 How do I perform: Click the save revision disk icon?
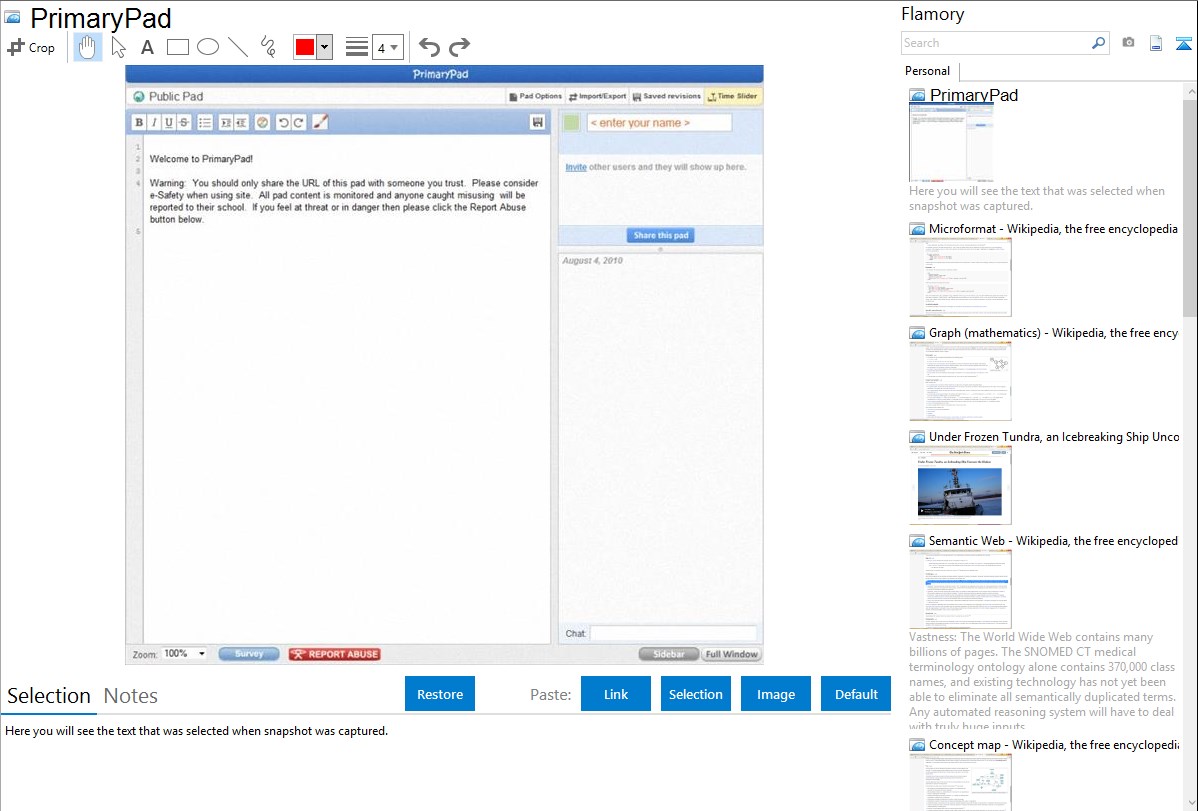click(537, 122)
